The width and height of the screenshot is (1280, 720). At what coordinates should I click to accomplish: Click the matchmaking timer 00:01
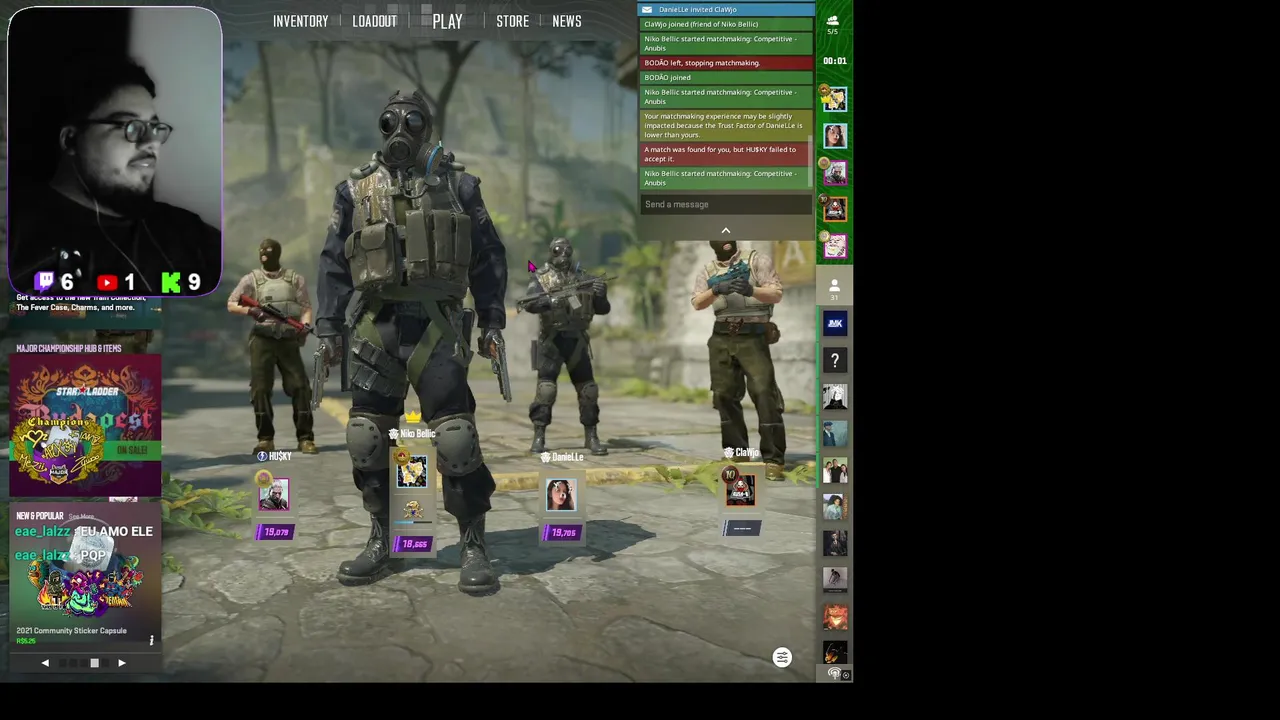834,61
